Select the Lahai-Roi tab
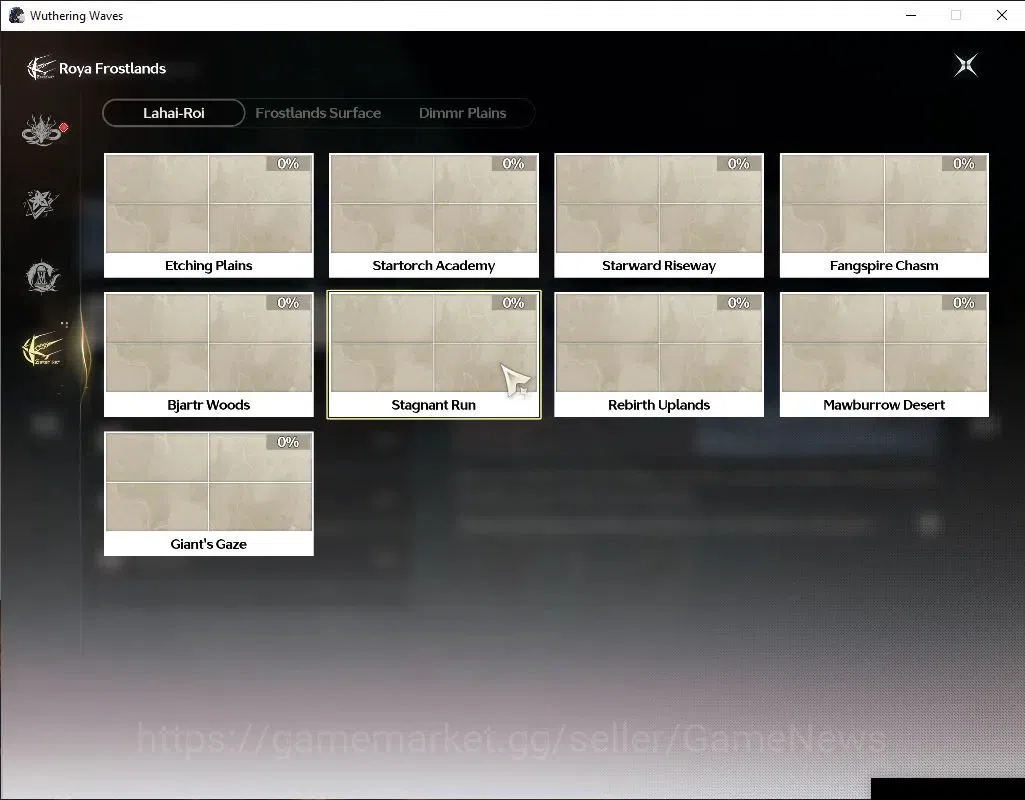 174,113
